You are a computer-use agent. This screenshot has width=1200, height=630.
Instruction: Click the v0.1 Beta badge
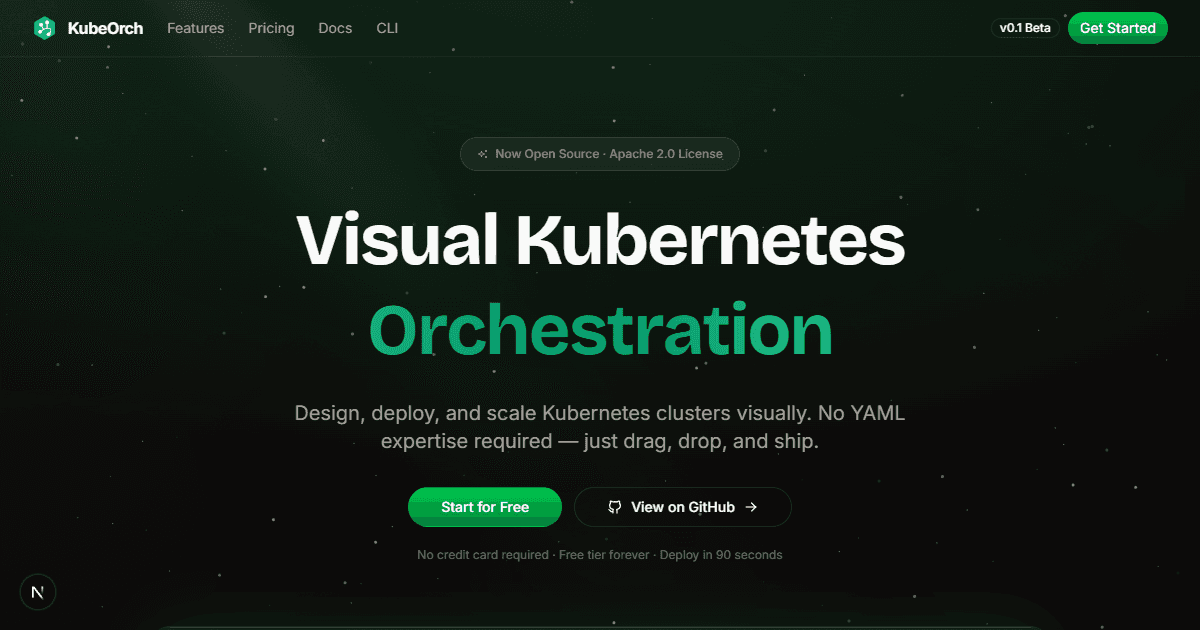point(1025,28)
